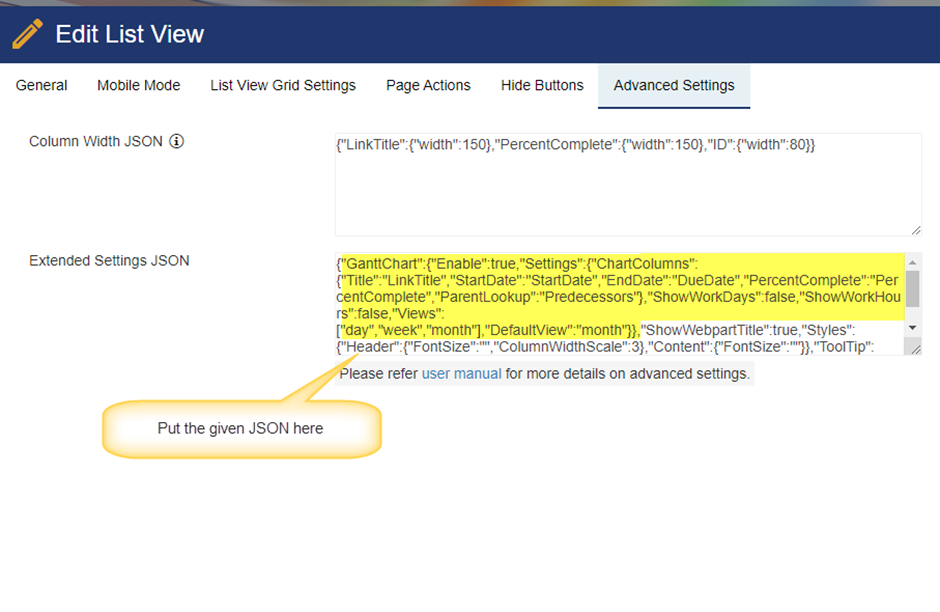The height and width of the screenshot is (612, 940).
Task: Click the info icon beside Column Width JSON
Action: [177, 142]
